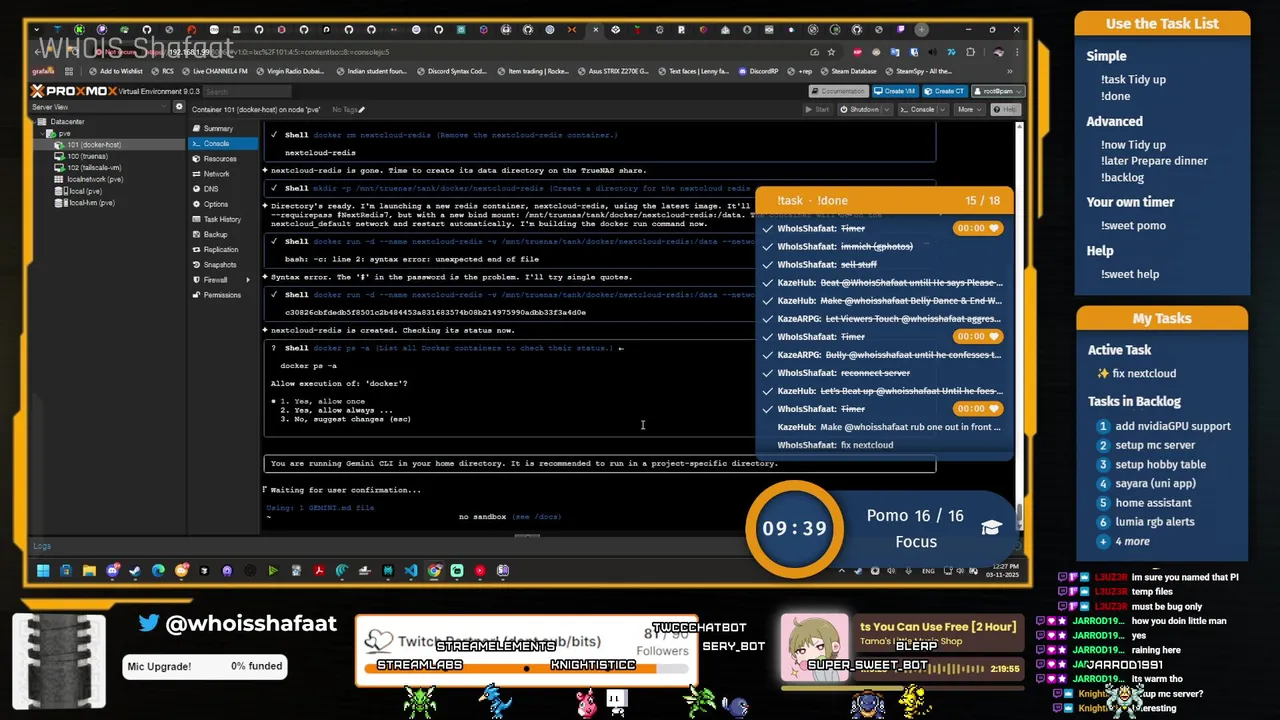This screenshot has width=1280, height=720.
Task: Click the Create CT button
Action: [945, 91]
